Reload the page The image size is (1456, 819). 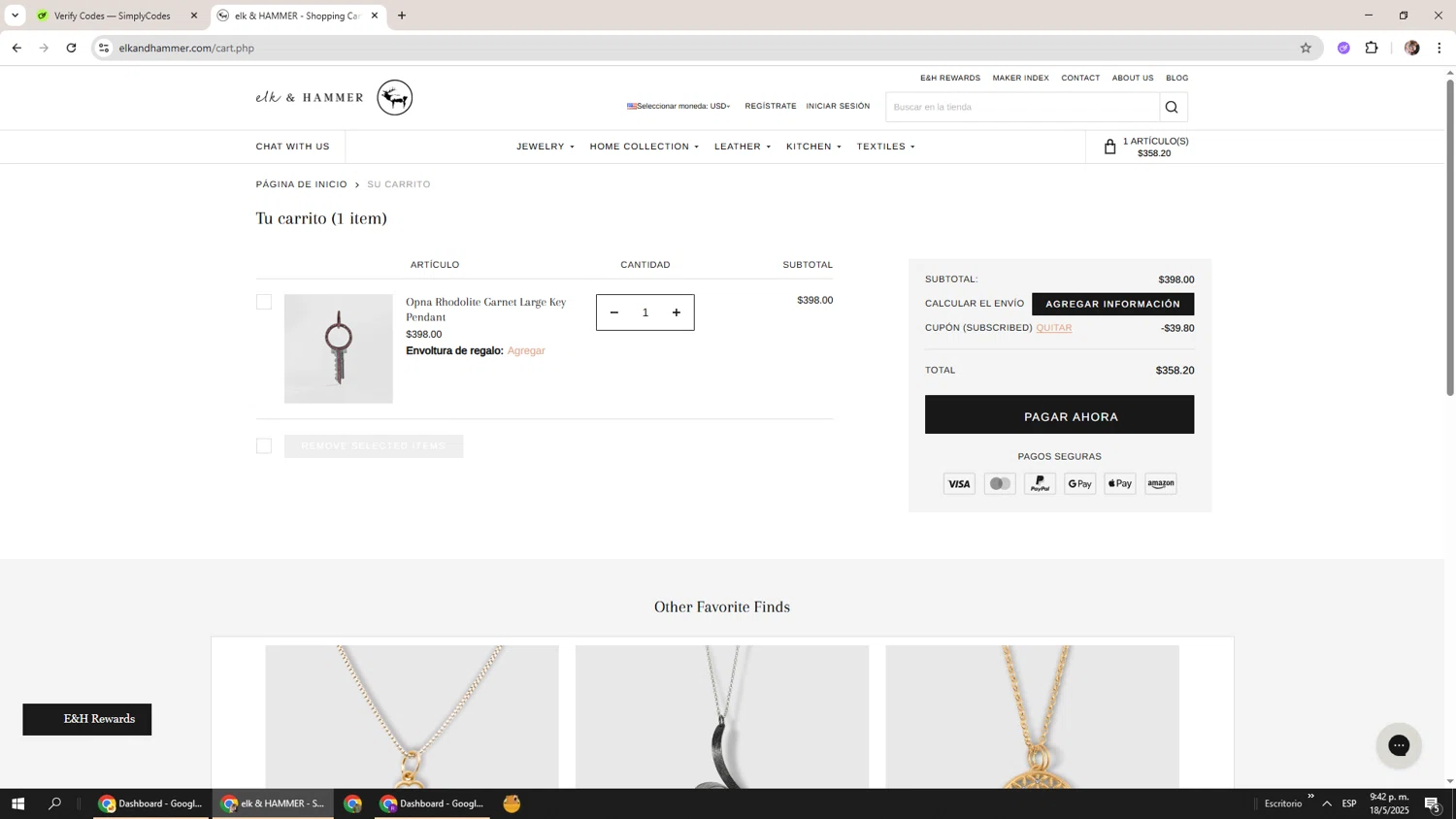click(71, 48)
